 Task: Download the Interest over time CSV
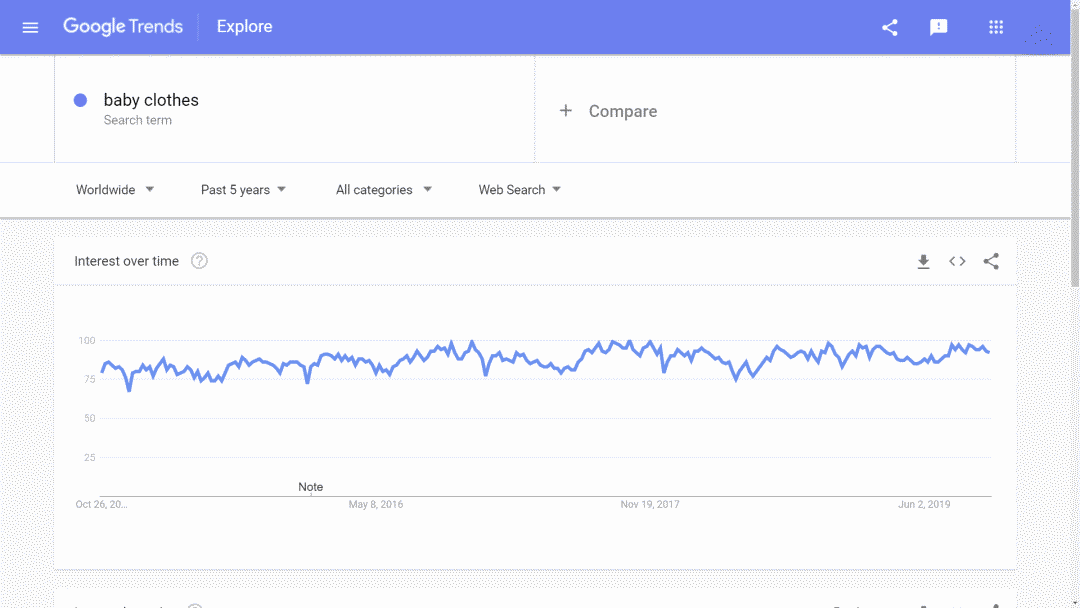tap(923, 262)
